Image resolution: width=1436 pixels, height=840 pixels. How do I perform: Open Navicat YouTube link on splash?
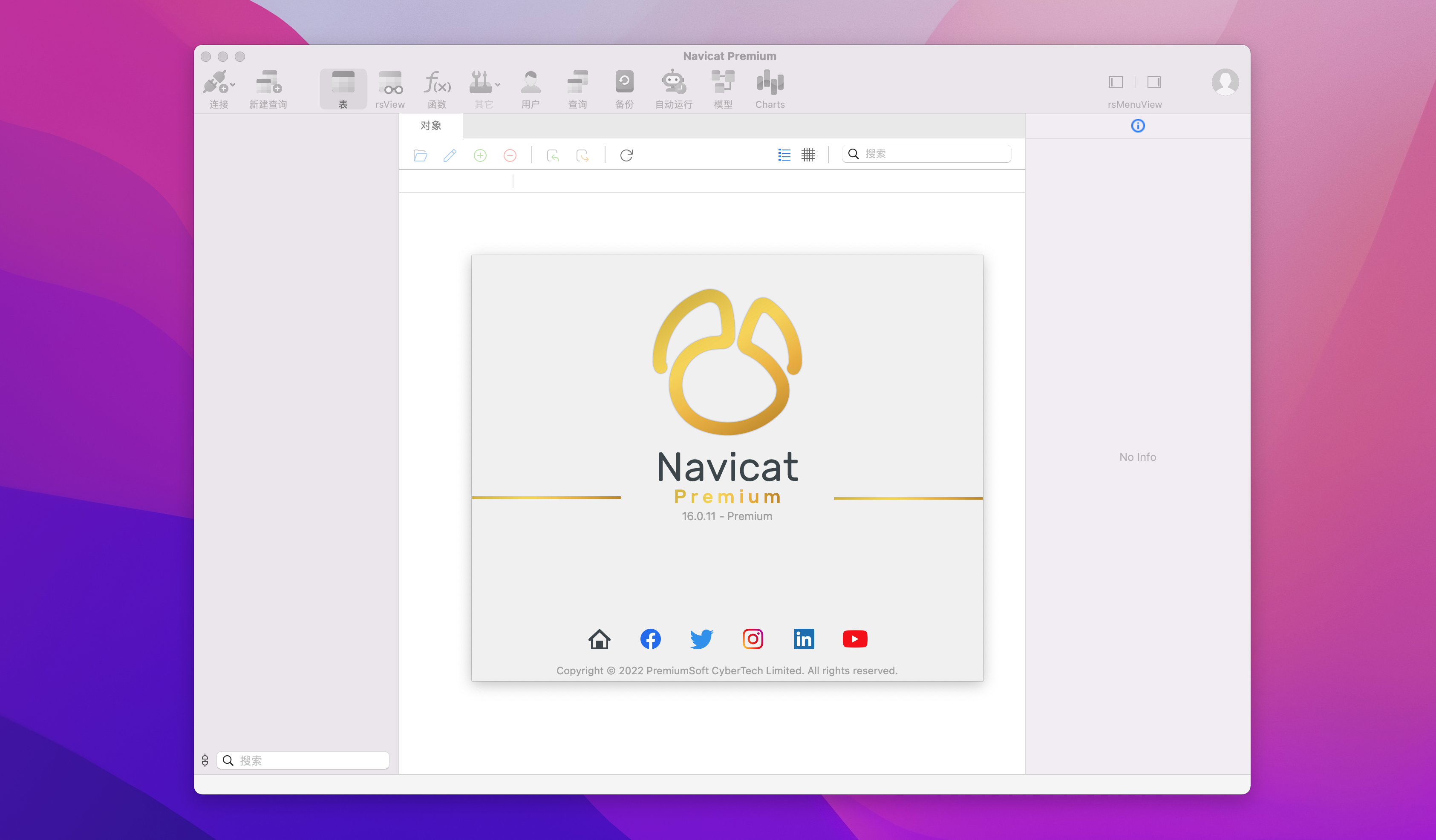tap(855, 639)
